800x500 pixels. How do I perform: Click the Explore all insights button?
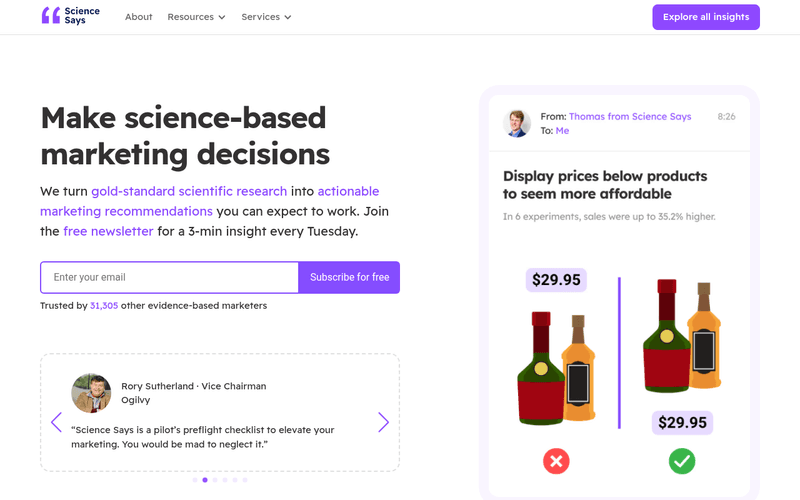706,17
